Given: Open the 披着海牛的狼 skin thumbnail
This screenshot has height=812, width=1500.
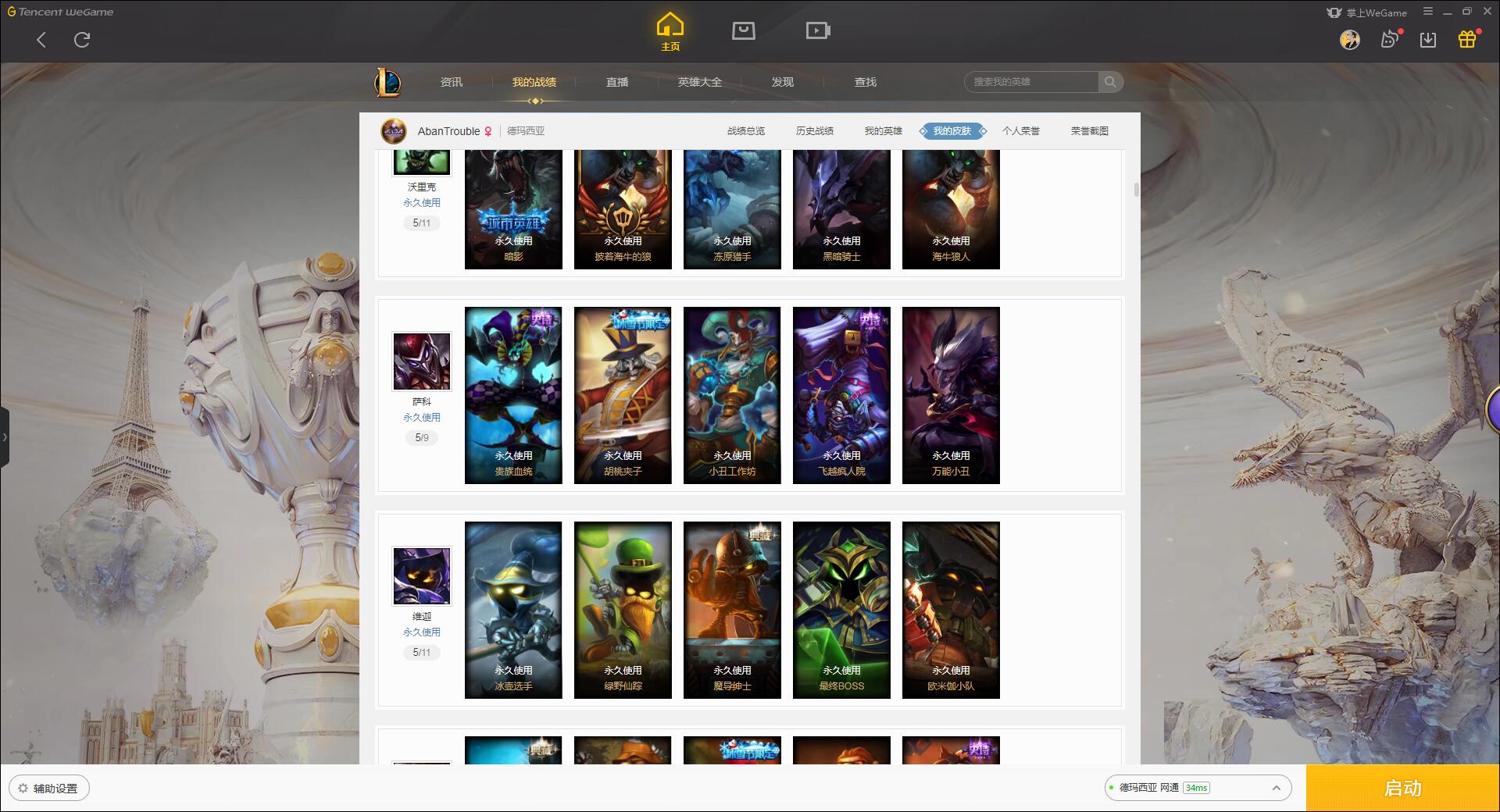Looking at the screenshot, I should [x=623, y=209].
